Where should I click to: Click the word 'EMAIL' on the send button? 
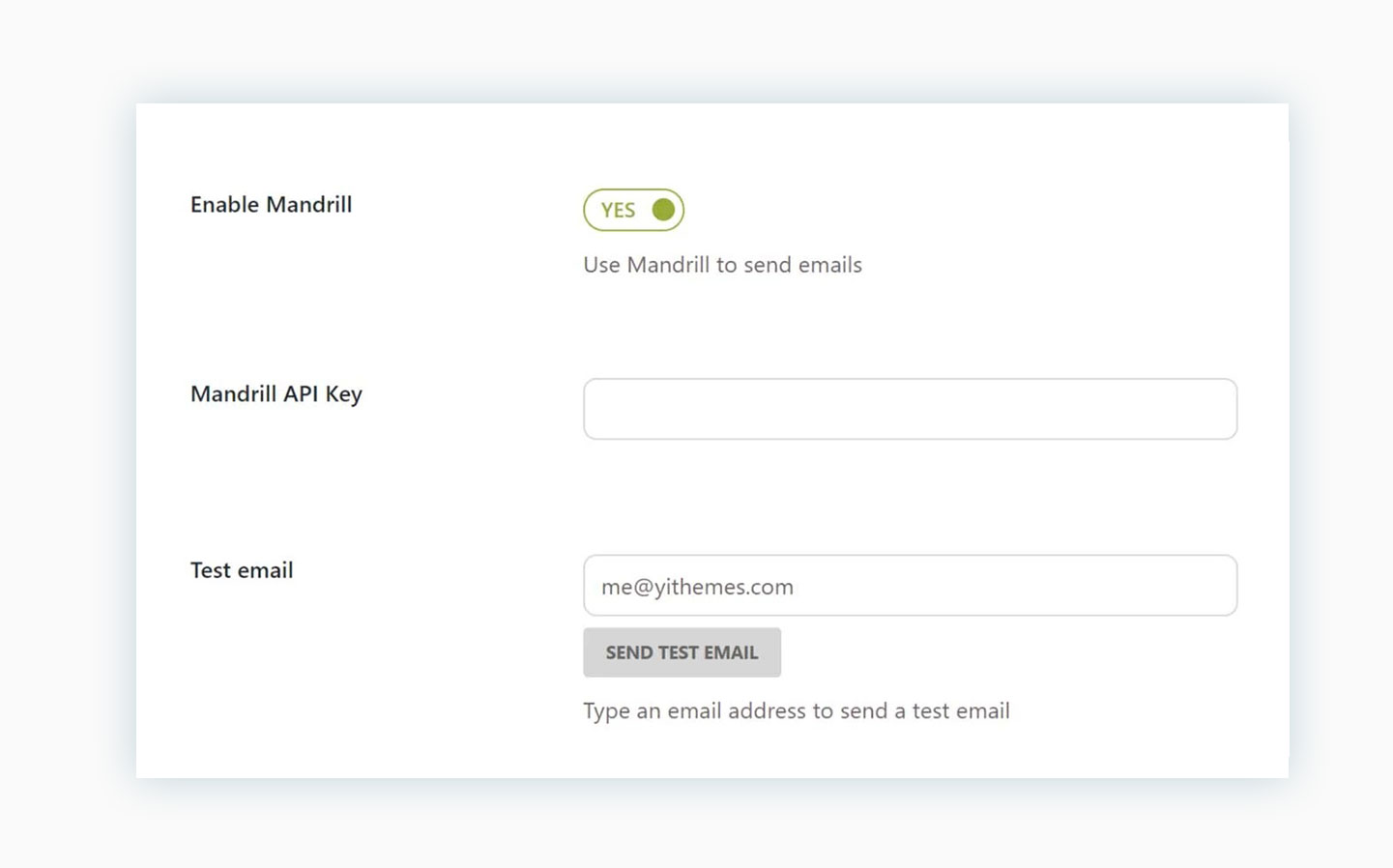pyautogui.click(x=731, y=653)
